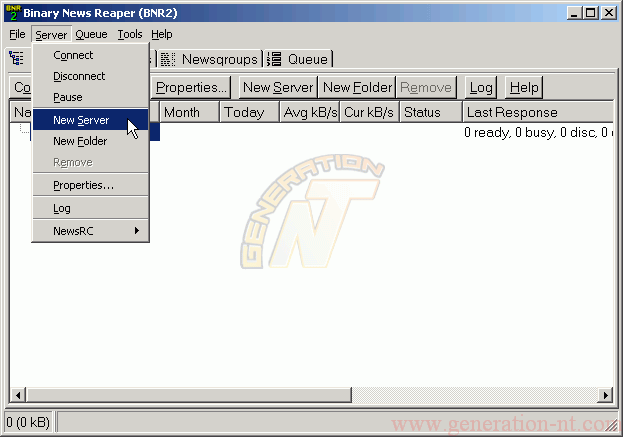Sort by the Today column header
The width and height of the screenshot is (623, 437).
pyautogui.click(x=250, y=112)
